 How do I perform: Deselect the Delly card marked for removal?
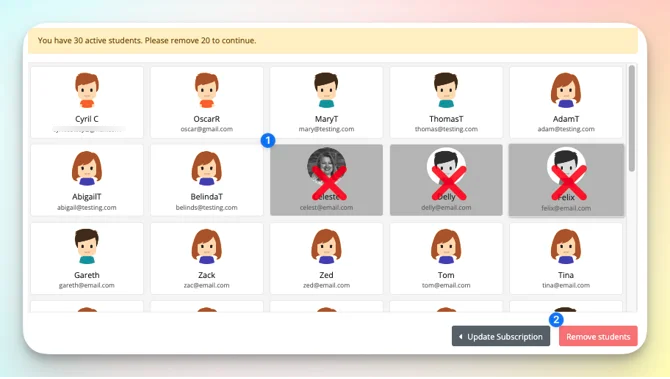coord(446,180)
